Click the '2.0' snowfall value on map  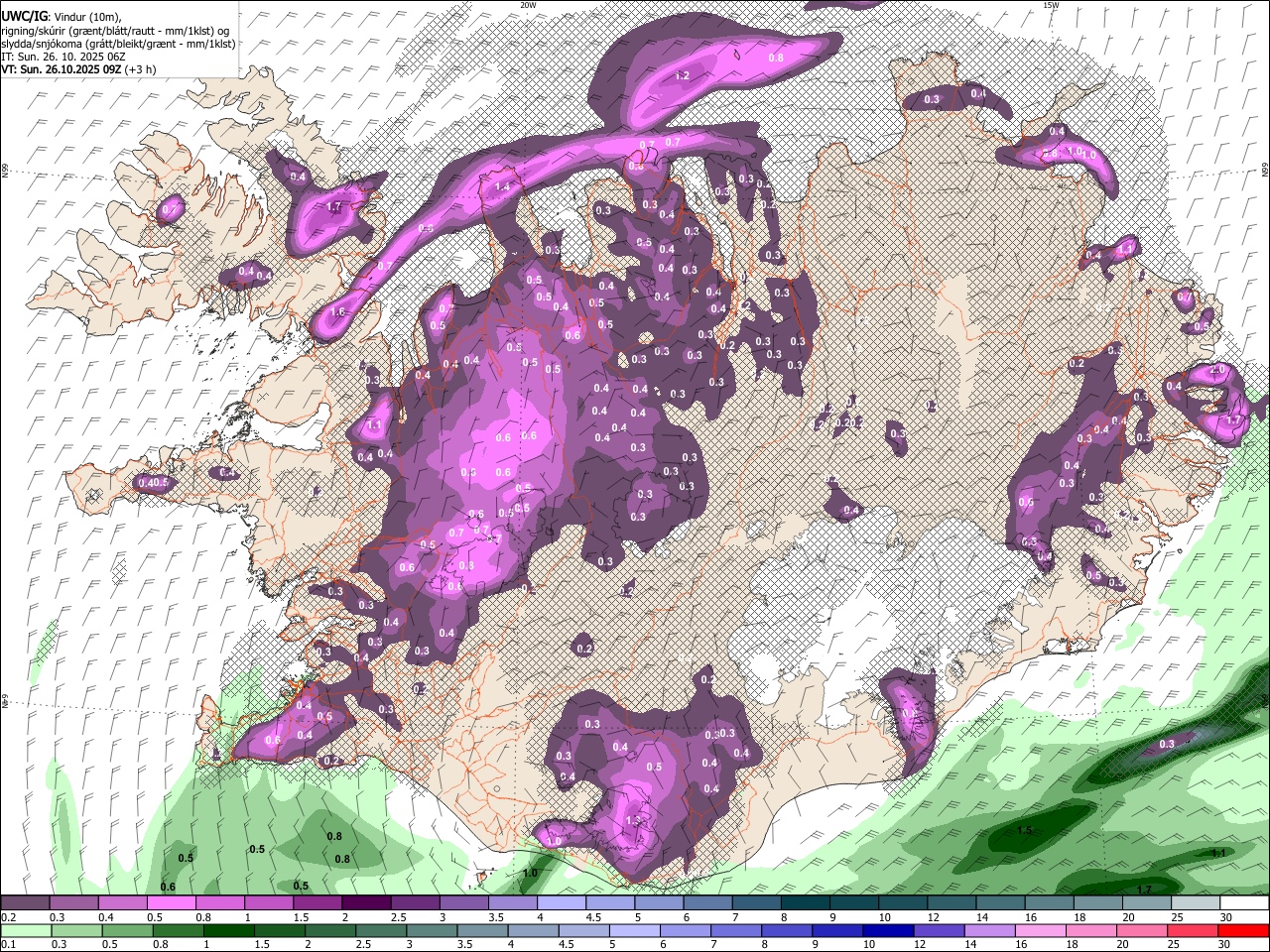(1218, 369)
